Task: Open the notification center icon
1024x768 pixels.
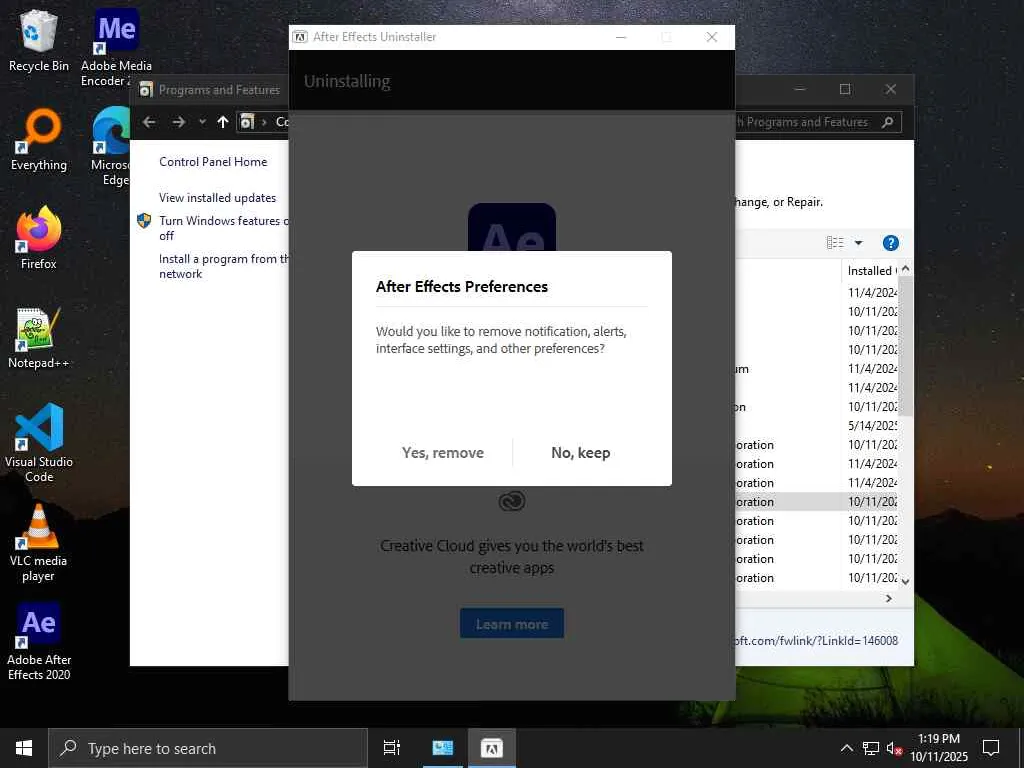Action: pos(991,748)
